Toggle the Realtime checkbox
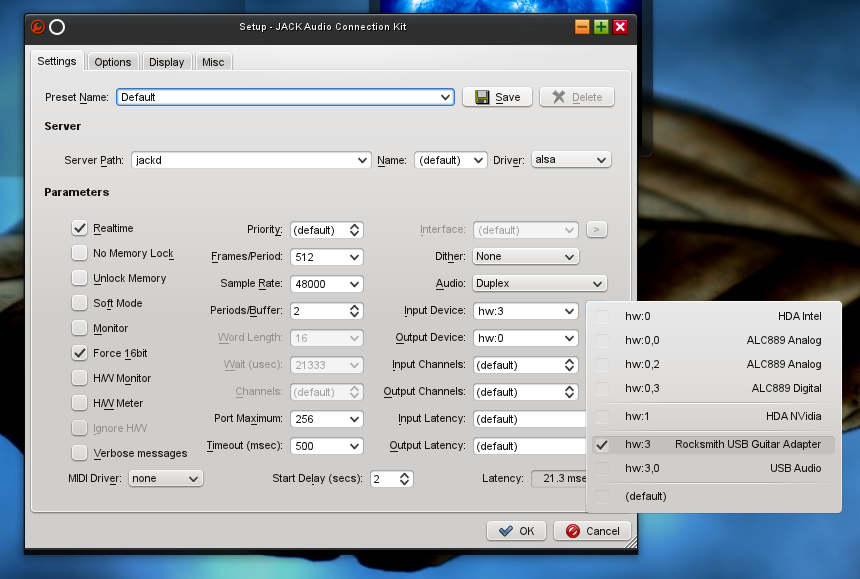Viewport: 860px width, 579px height. point(80,228)
